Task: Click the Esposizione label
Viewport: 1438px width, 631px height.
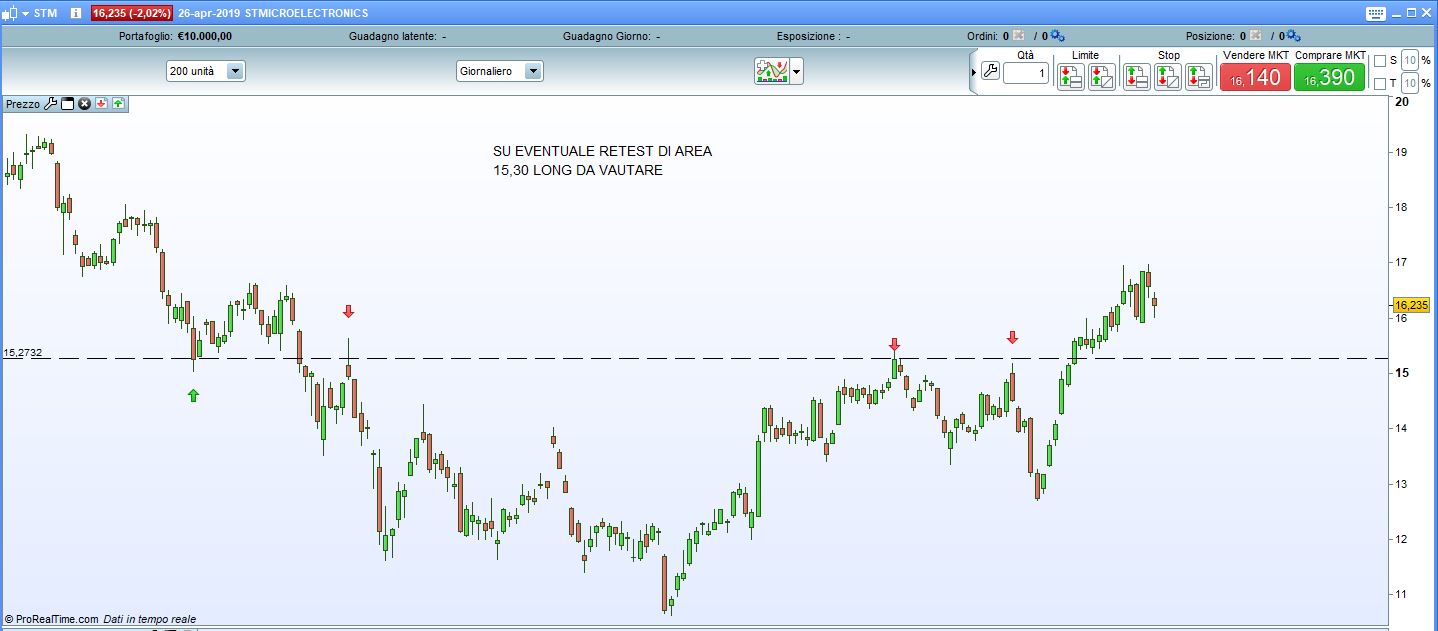Action: click(808, 36)
